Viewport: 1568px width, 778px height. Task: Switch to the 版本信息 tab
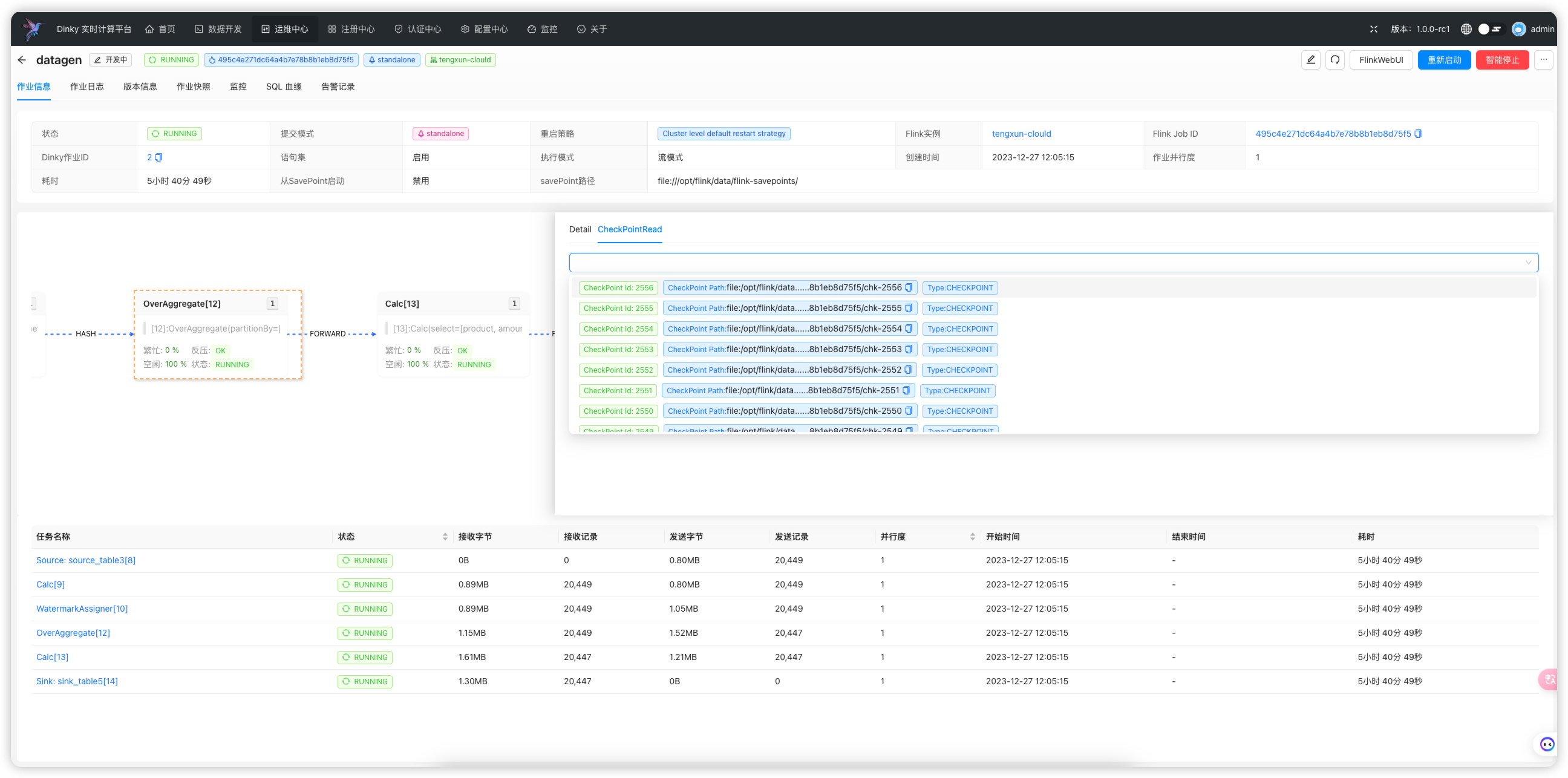tap(140, 87)
